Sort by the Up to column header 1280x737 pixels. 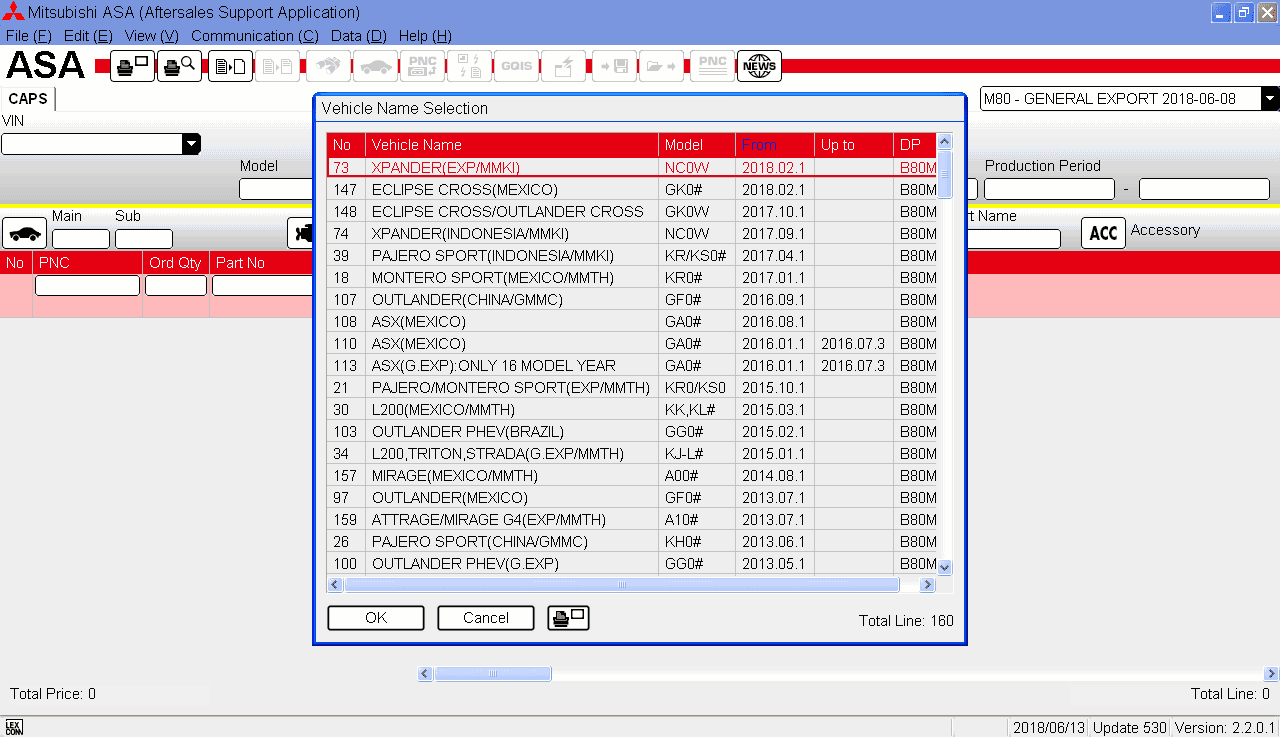click(854, 145)
